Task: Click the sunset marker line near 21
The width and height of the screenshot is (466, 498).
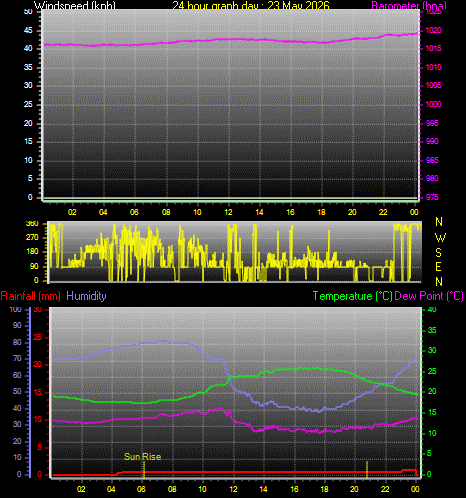Action: [x=367, y=469]
